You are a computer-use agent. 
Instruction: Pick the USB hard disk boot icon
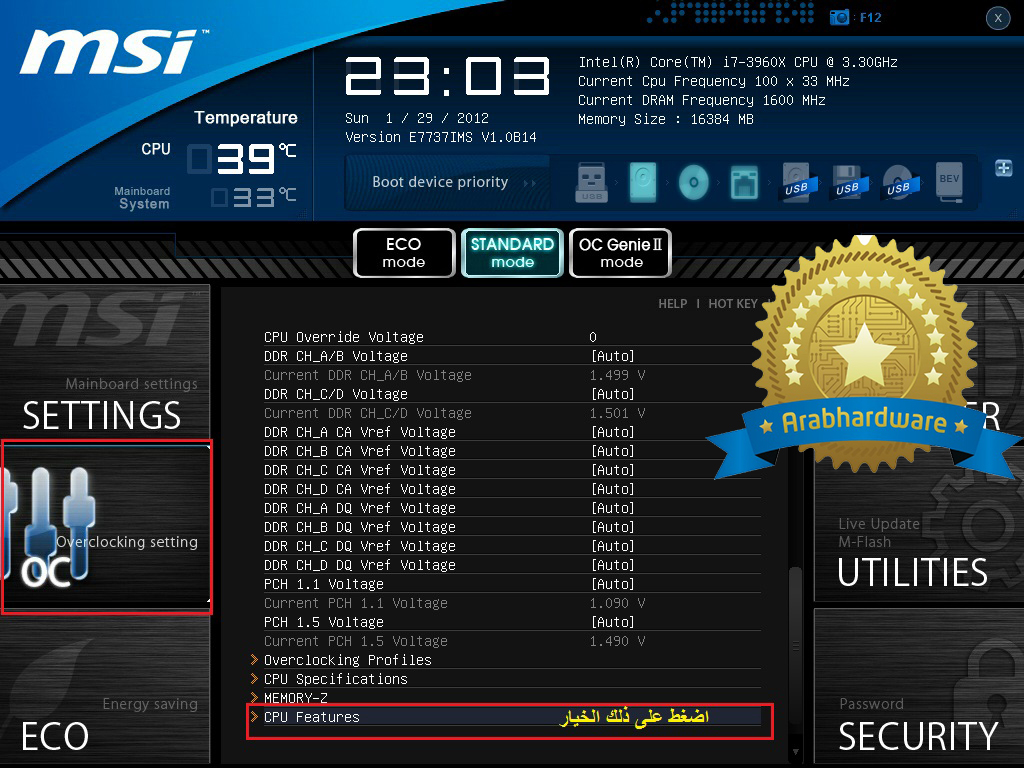(x=797, y=182)
